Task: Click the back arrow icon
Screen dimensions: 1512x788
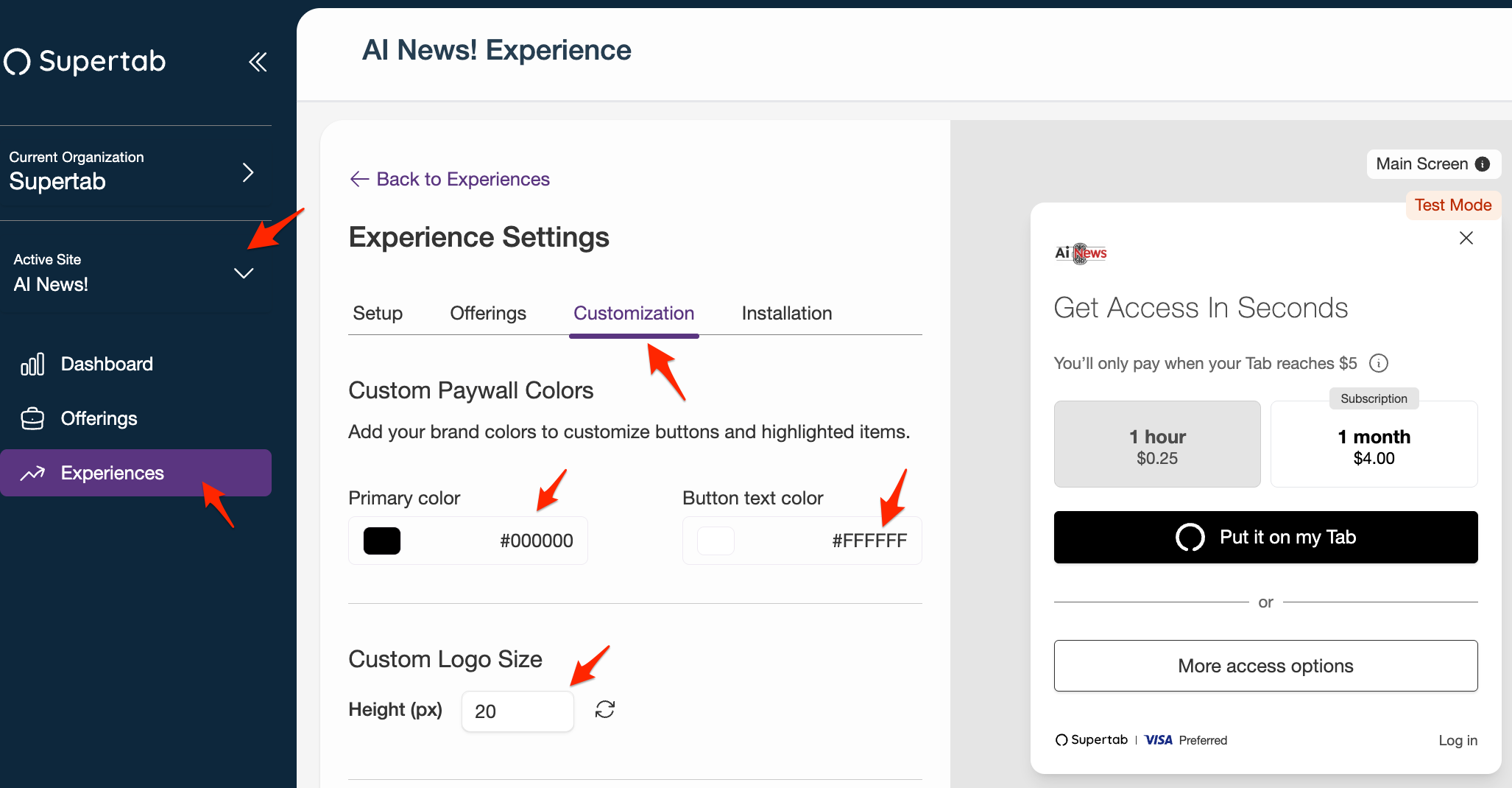Action: click(359, 179)
